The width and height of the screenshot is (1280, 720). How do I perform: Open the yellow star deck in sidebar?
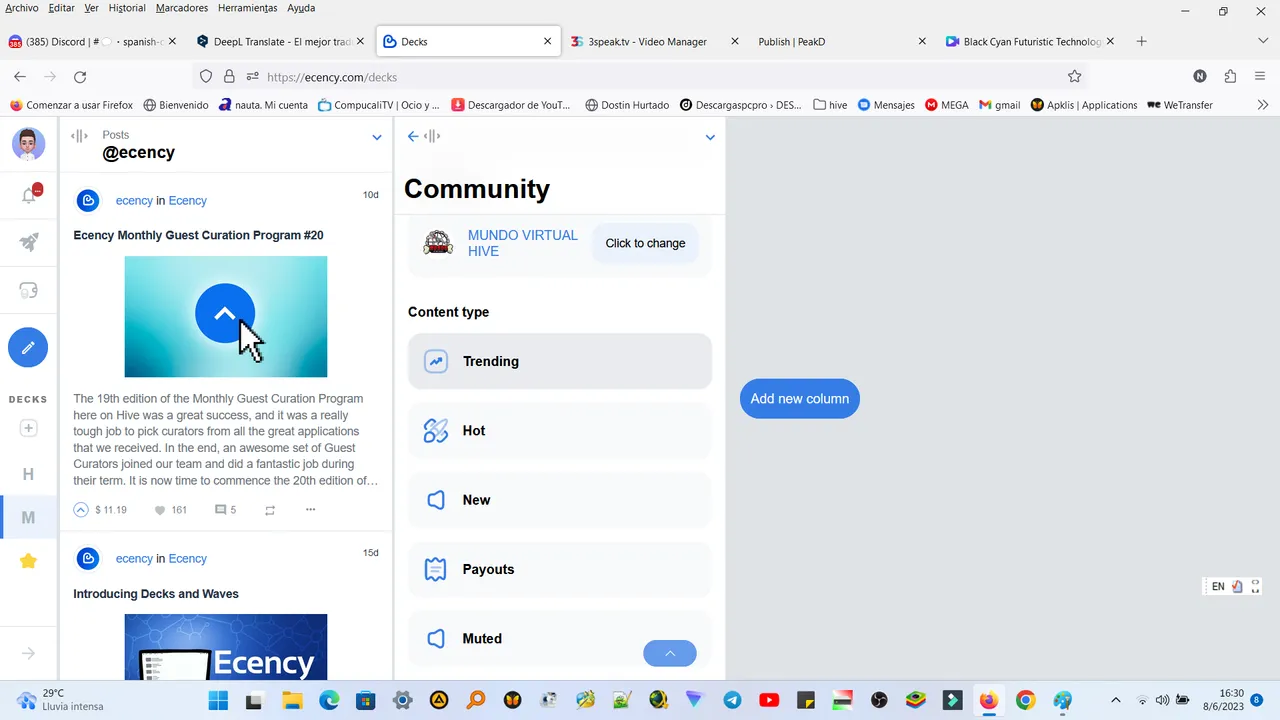[28, 561]
